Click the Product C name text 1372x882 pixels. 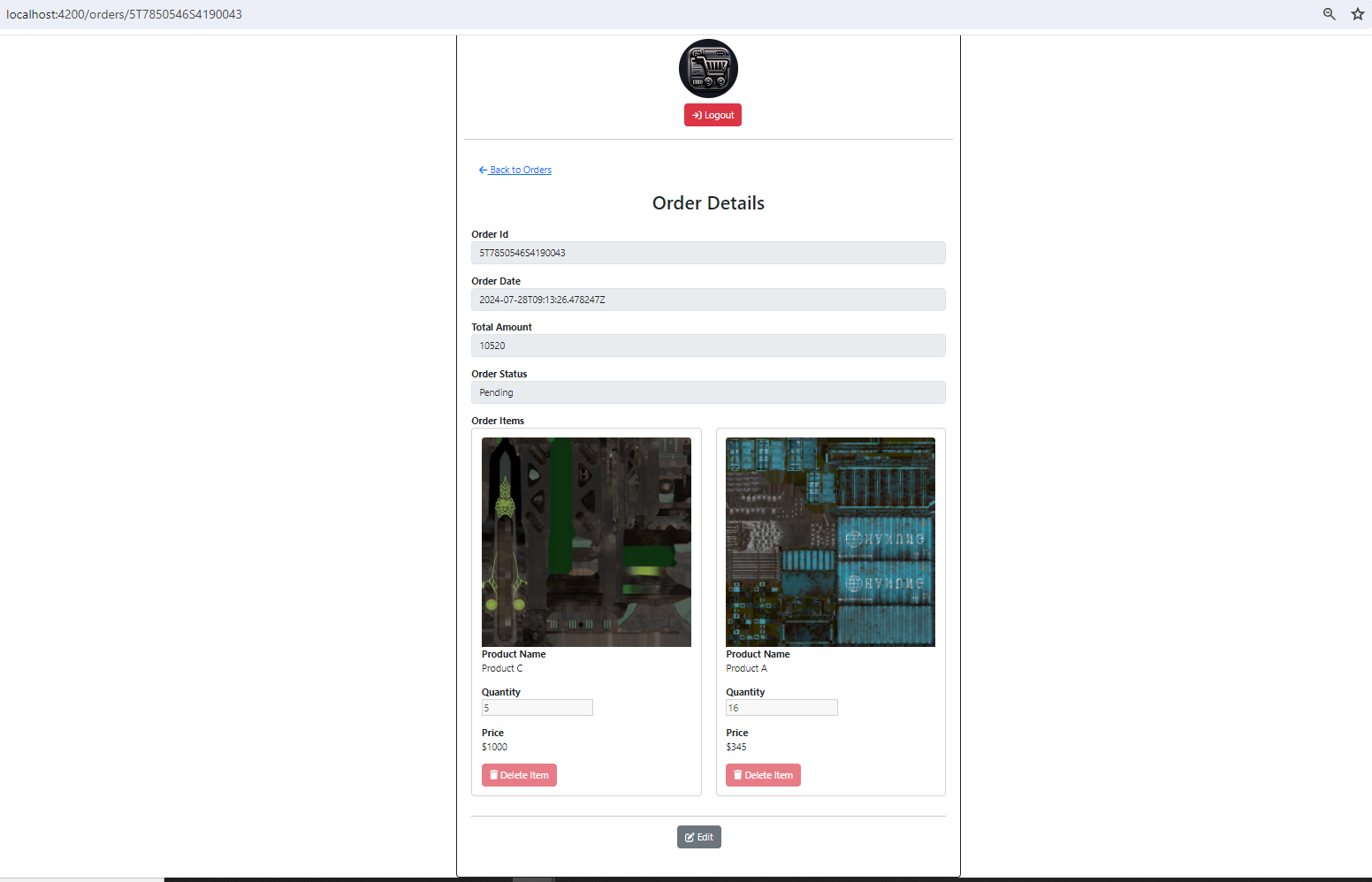click(502, 668)
